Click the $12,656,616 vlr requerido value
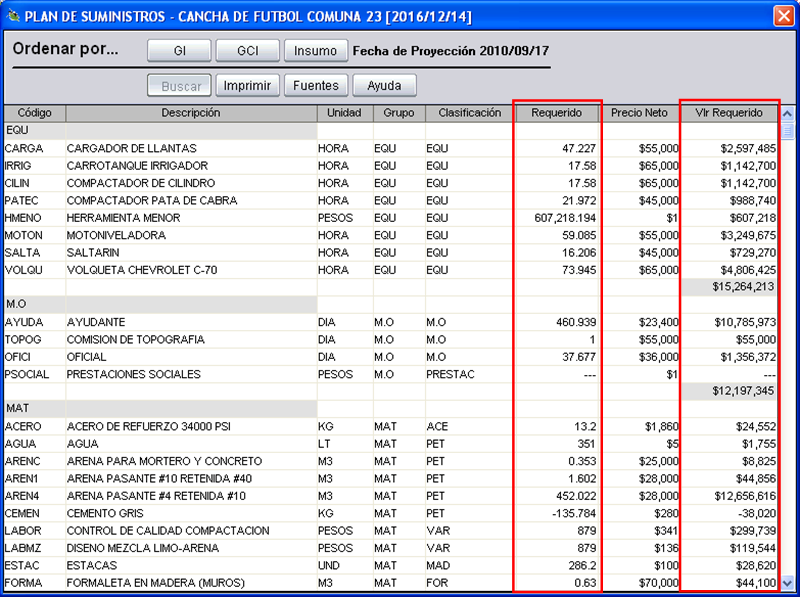The width and height of the screenshot is (800, 597). [x=745, y=496]
